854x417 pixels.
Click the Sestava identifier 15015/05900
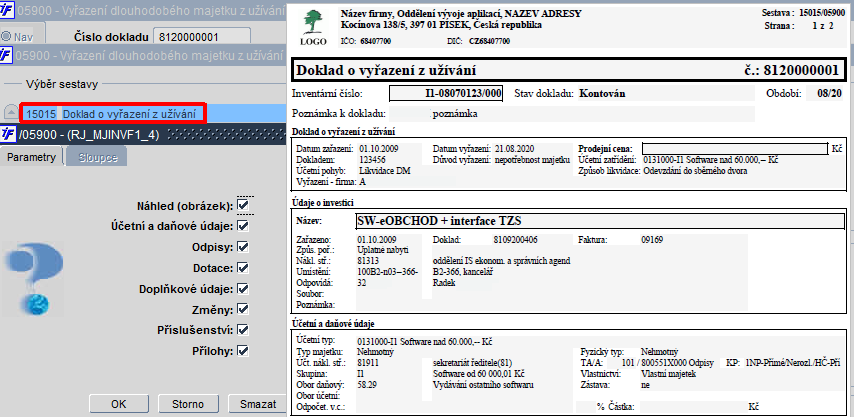[822, 13]
